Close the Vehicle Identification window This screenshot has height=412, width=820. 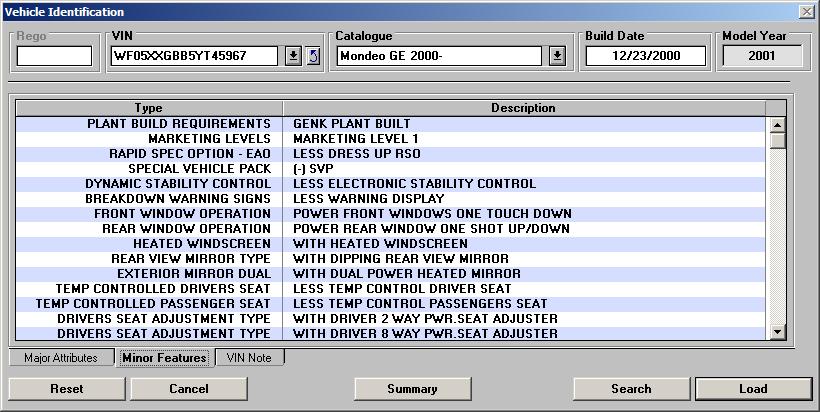pos(806,12)
